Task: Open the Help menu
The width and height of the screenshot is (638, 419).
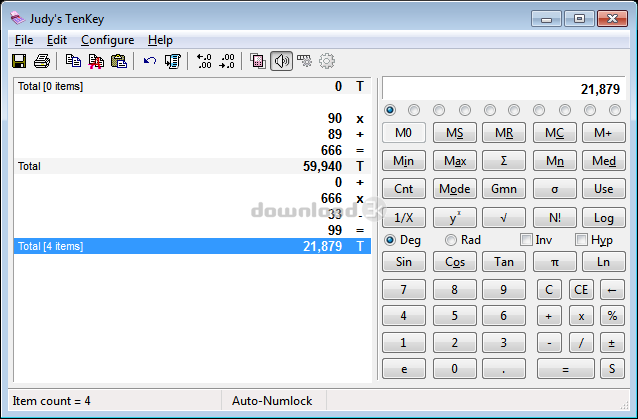Action: point(160,40)
